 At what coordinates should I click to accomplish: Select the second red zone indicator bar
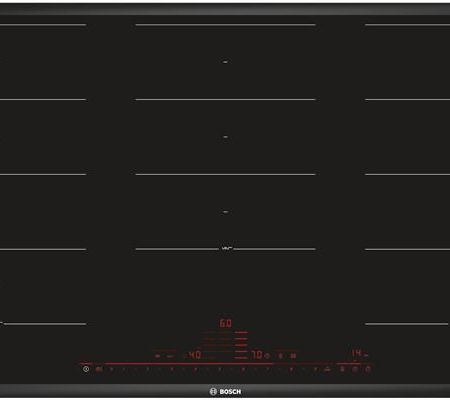(x=241, y=339)
